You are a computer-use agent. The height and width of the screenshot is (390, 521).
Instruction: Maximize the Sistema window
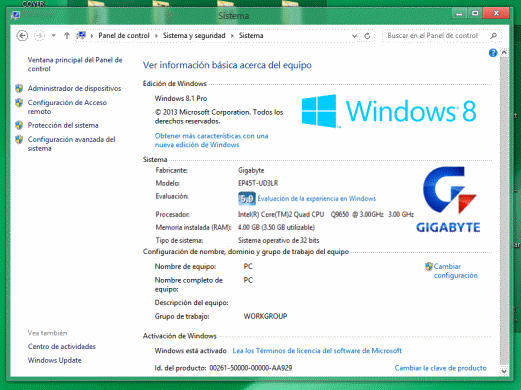475,13
